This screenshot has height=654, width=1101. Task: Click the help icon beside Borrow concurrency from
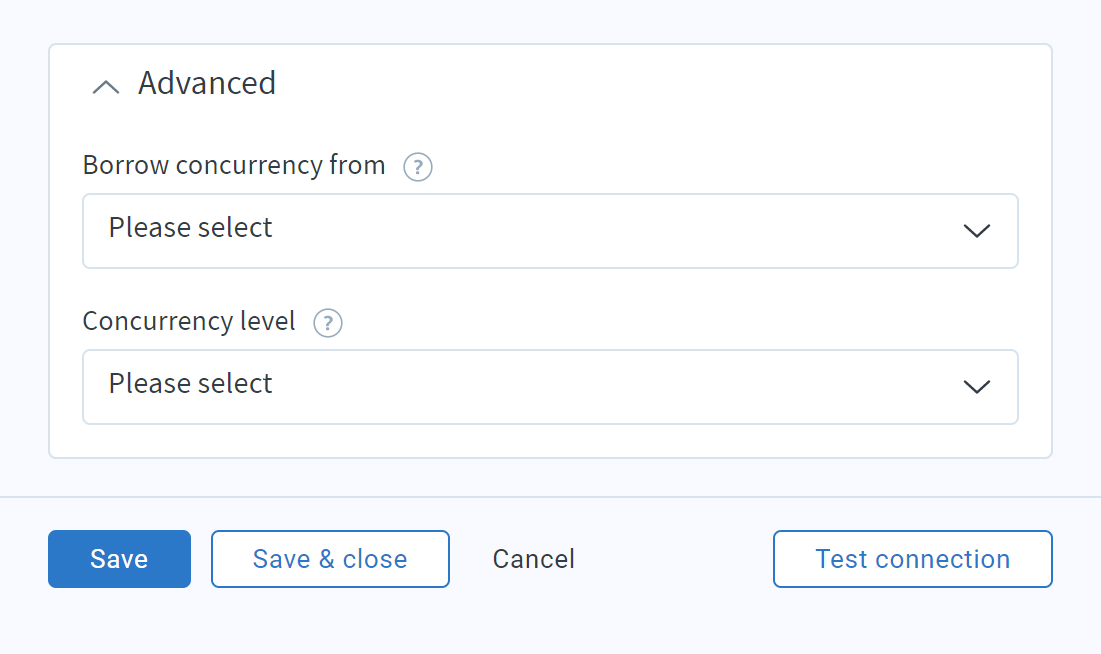tap(418, 167)
